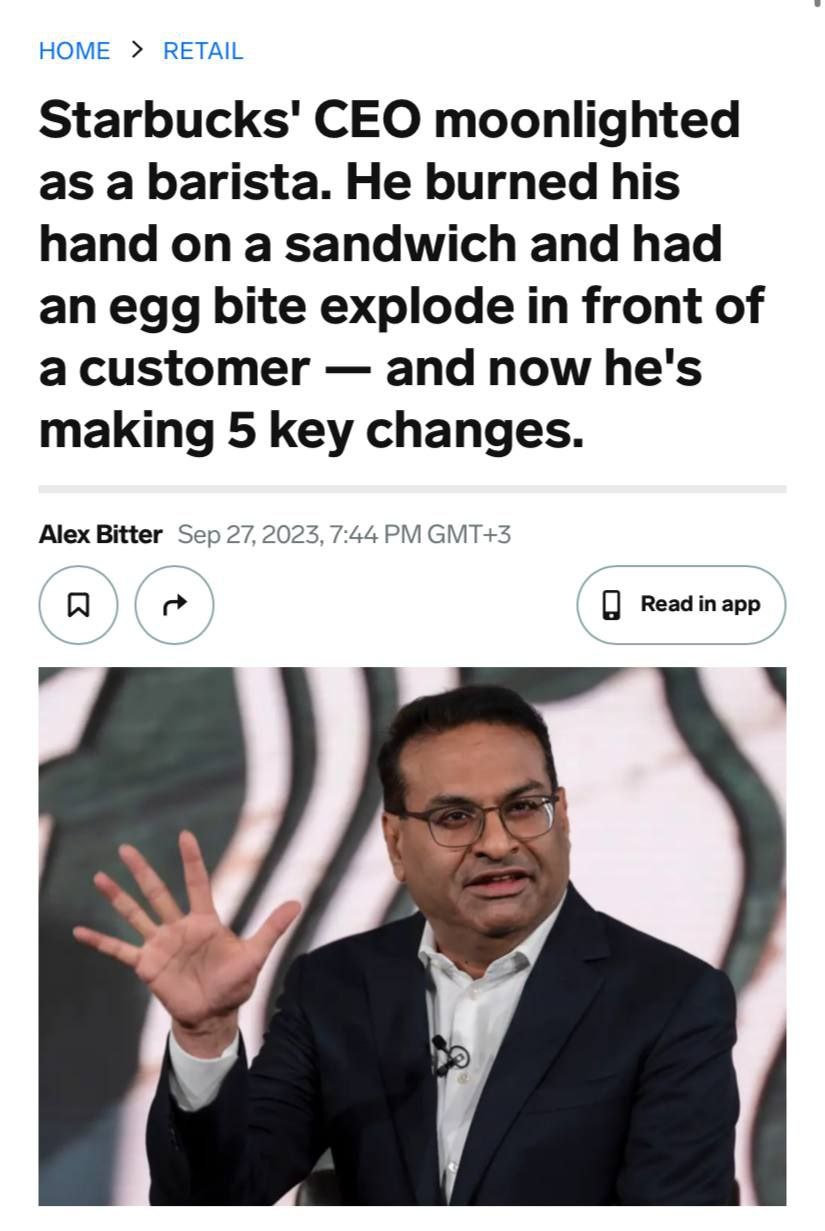The width and height of the screenshot is (825, 1231).
Task: Click "GMT+3" in the publish time
Action: pyautogui.click(x=469, y=534)
